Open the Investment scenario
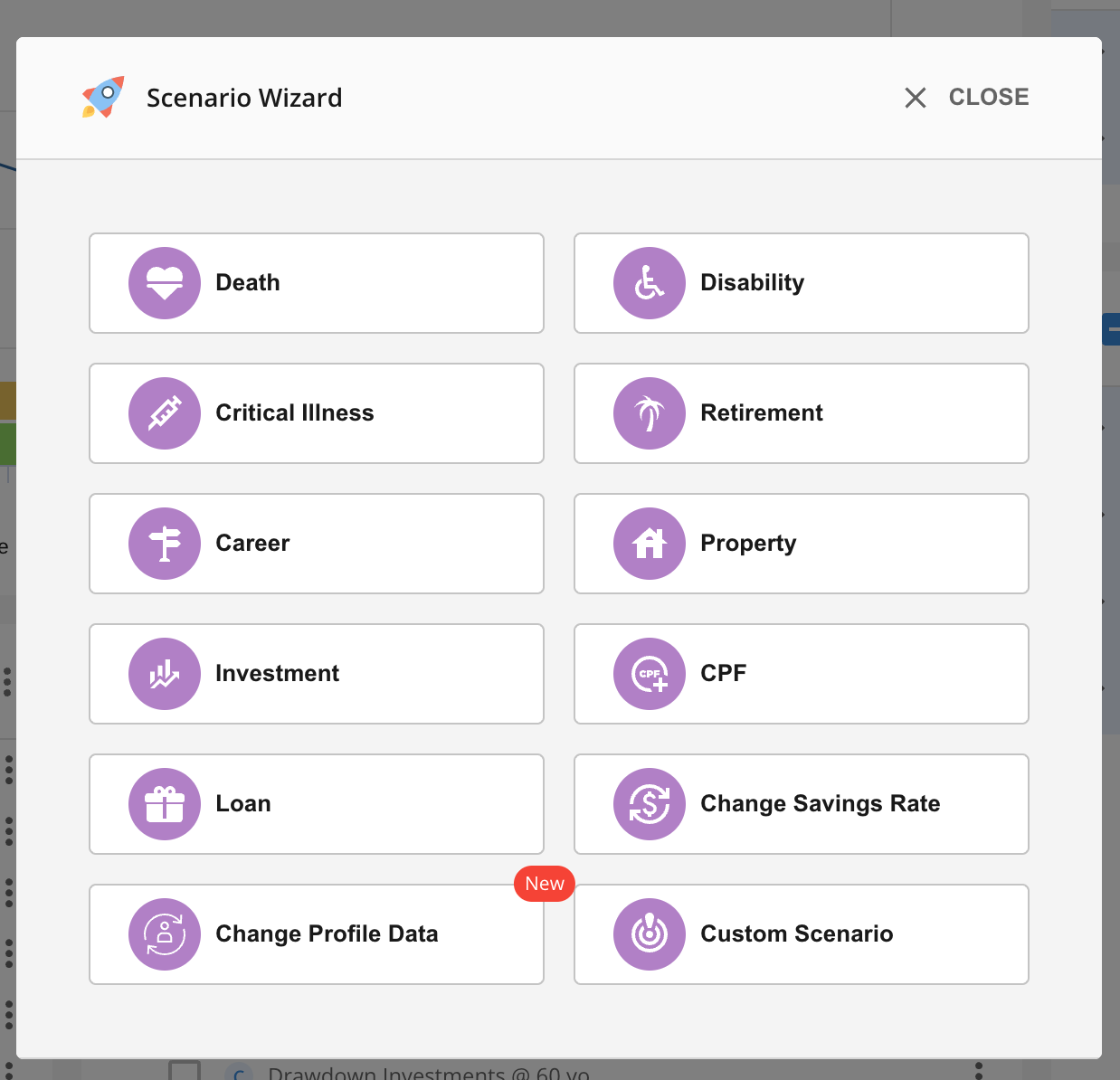The image size is (1120, 1080). 317,674
